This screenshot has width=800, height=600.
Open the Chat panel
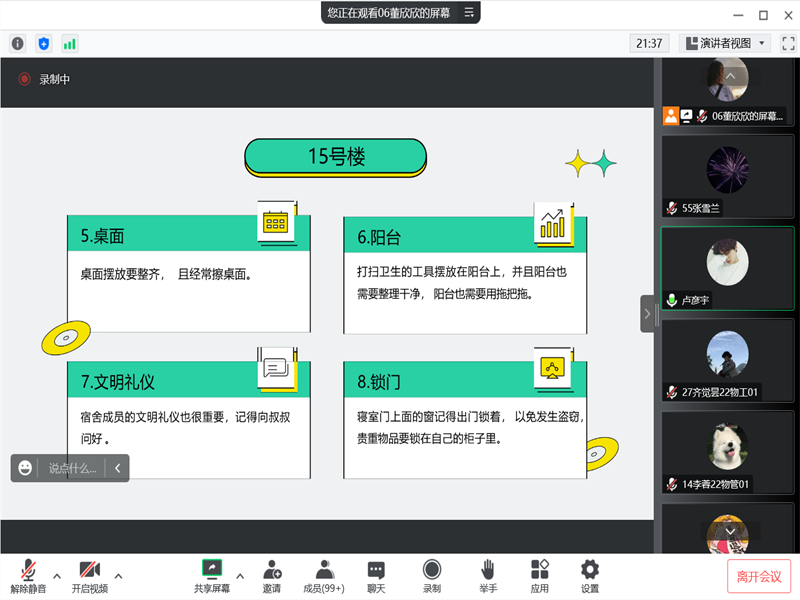pos(376,576)
